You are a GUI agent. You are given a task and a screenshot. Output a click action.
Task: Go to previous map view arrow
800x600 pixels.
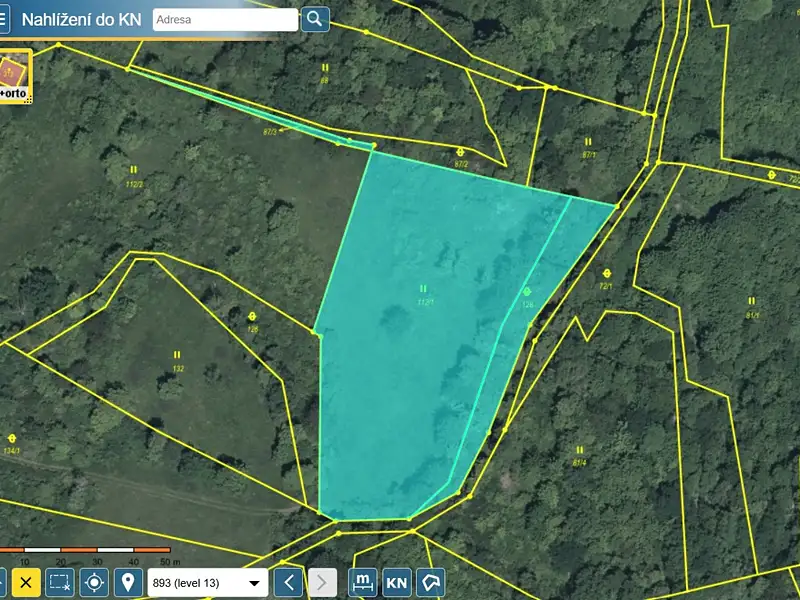[288, 583]
